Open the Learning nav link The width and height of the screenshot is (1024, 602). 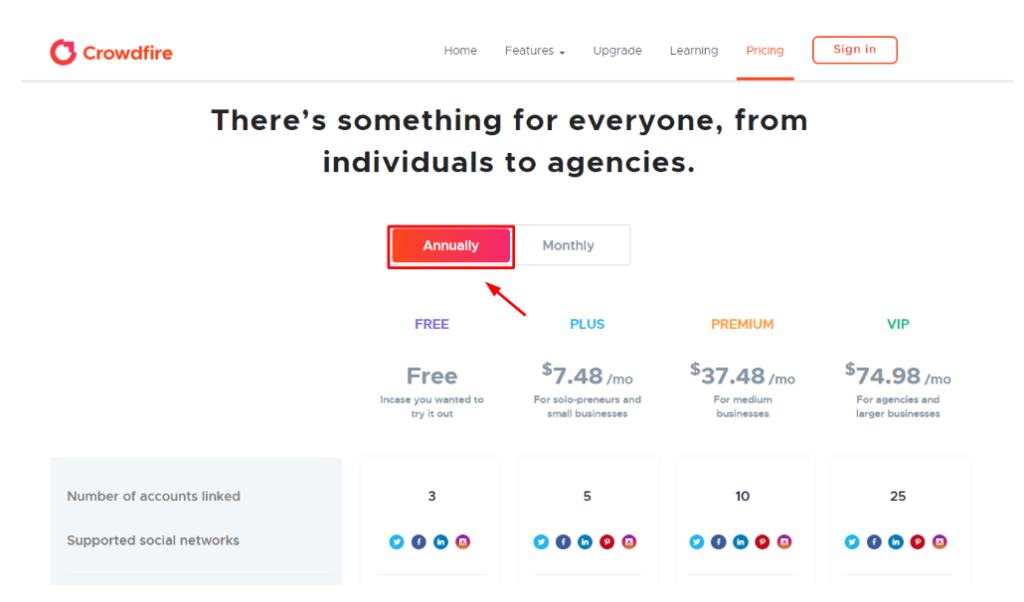pyautogui.click(x=694, y=51)
